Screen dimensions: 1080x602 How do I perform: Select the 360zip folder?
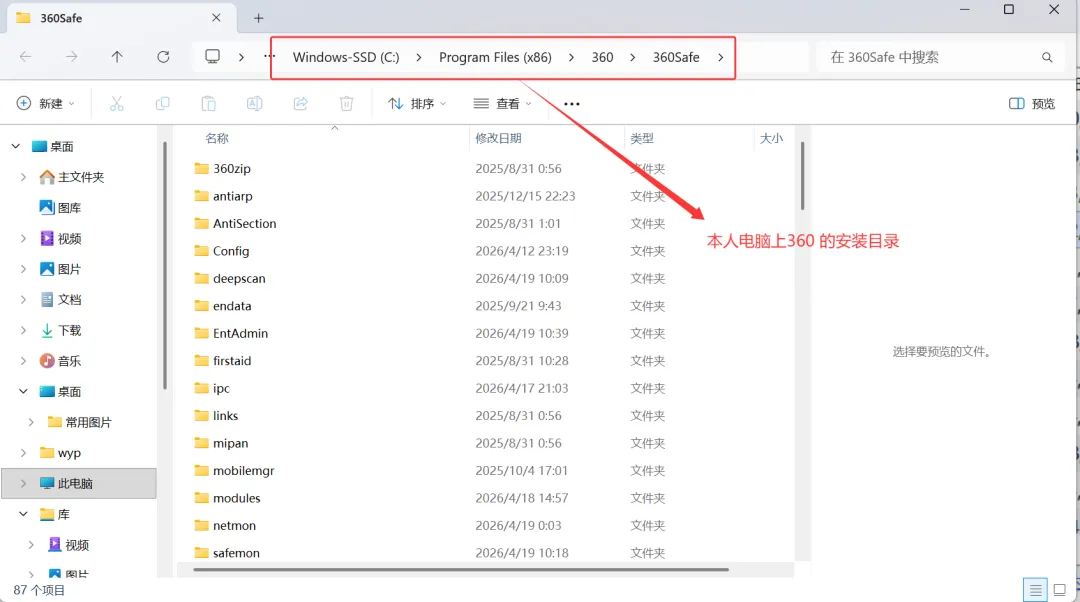(222, 169)
